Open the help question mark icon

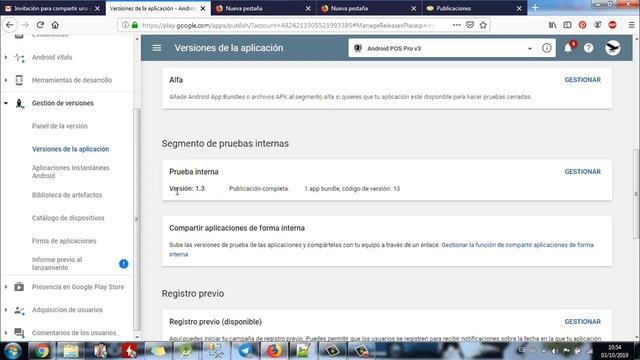[x=588, y=48]
